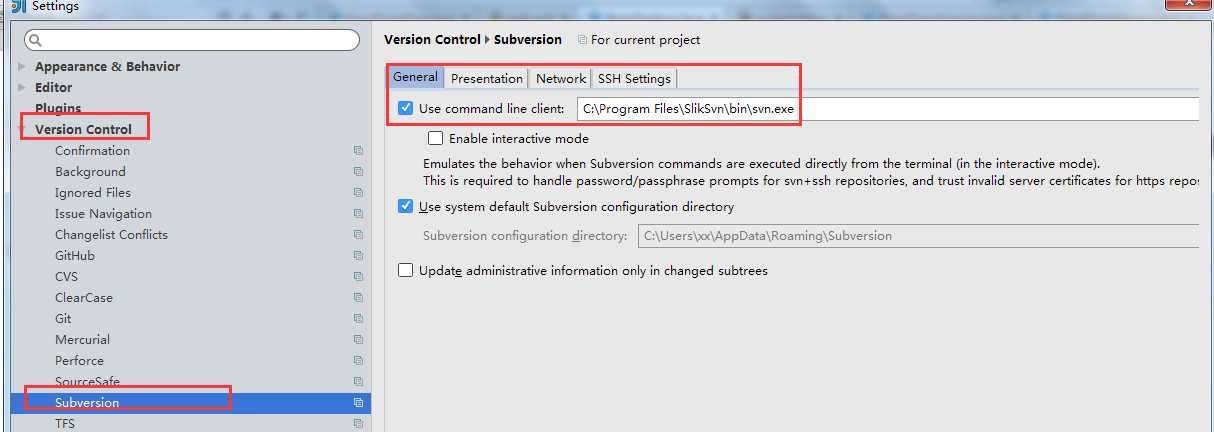The height and width of the screenshot is (432, 1214).
Task: Expand the Editor settings section
Action: [x=22, y=88]
